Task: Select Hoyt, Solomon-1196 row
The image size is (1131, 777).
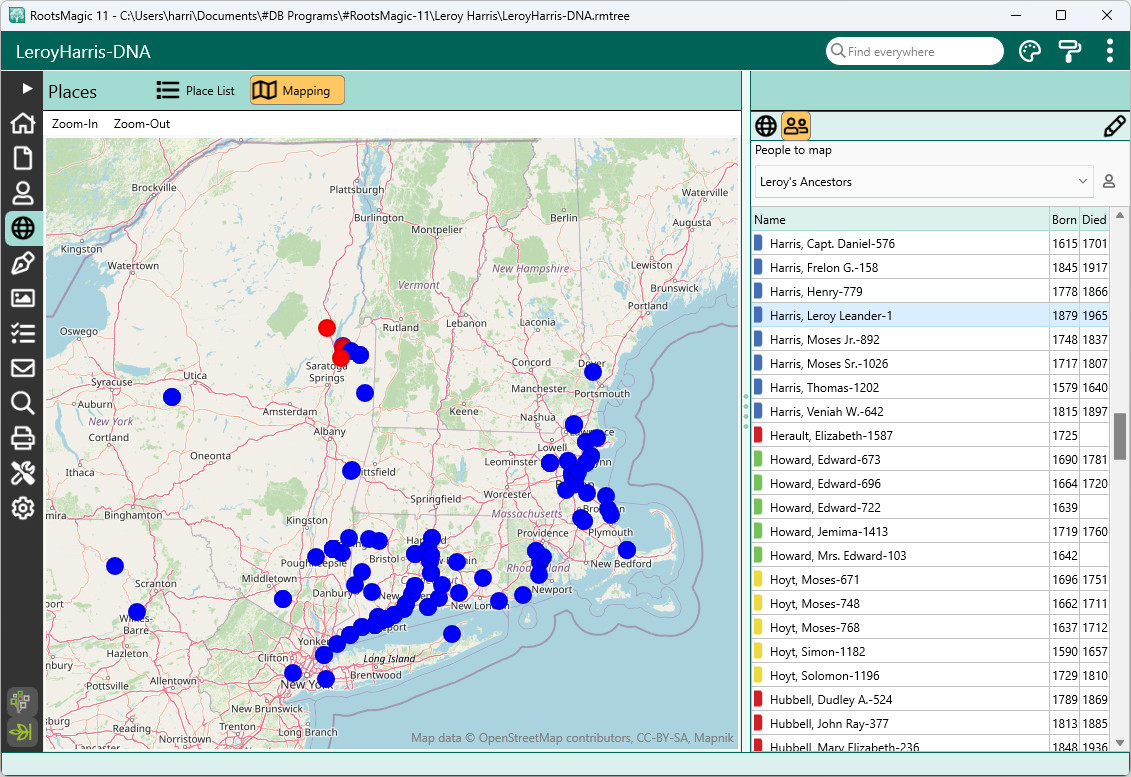Action: point(930,675)
